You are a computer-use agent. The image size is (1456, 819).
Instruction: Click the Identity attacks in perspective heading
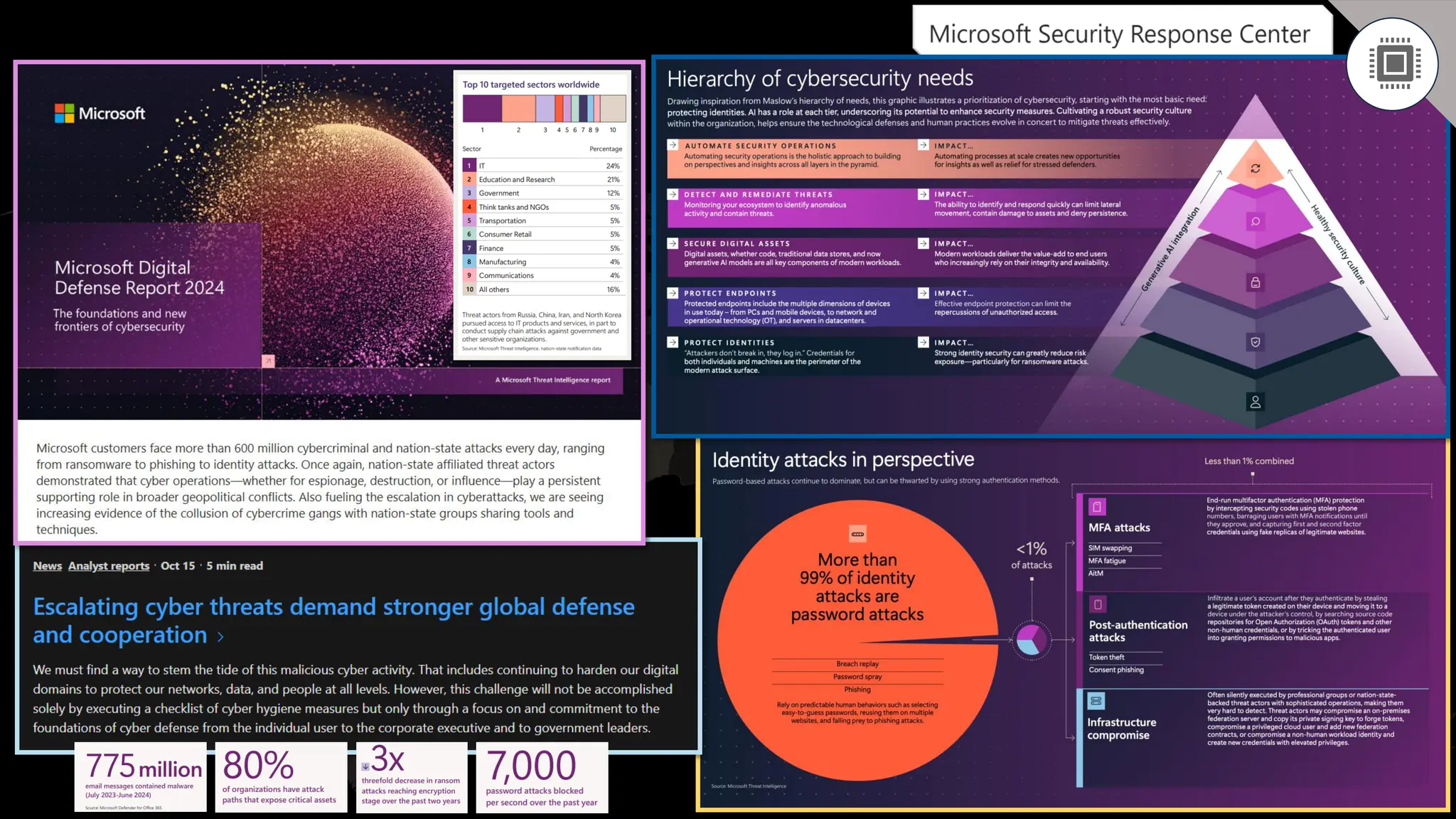click(x=843, y=460)
